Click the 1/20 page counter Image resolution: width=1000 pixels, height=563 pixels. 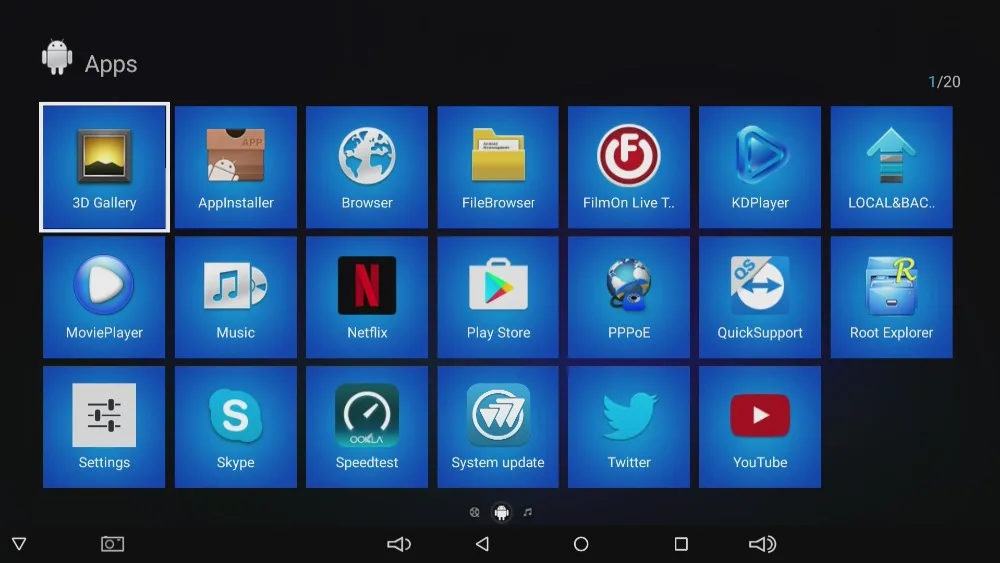[944, 82]
